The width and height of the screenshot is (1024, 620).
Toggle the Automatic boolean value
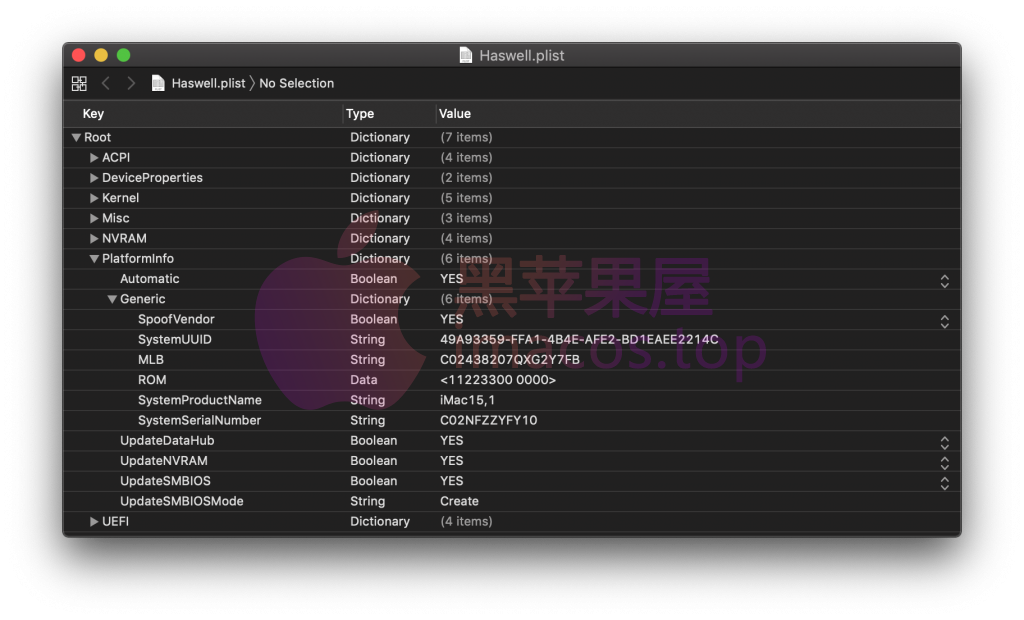944,281
